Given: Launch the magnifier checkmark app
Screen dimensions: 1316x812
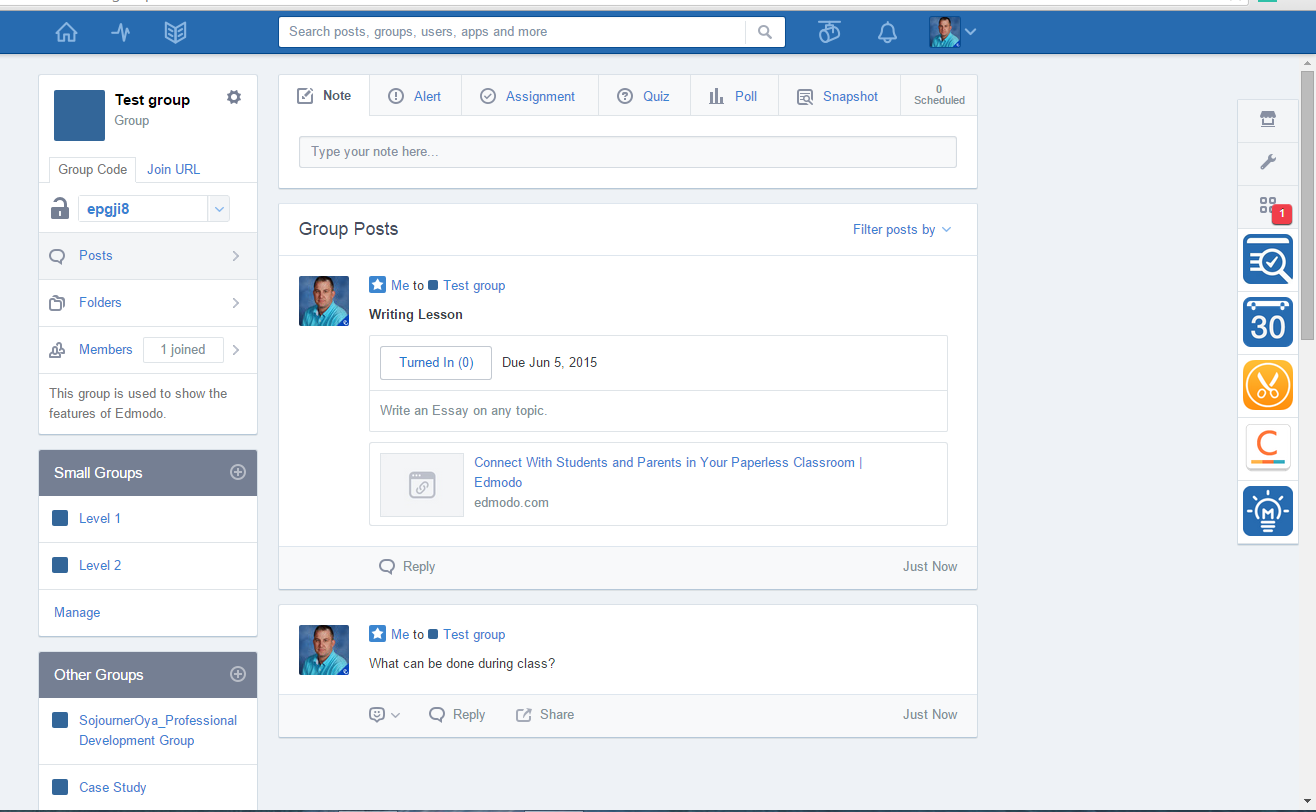Looking at the screenshot, I should (x=1268, y=259).
